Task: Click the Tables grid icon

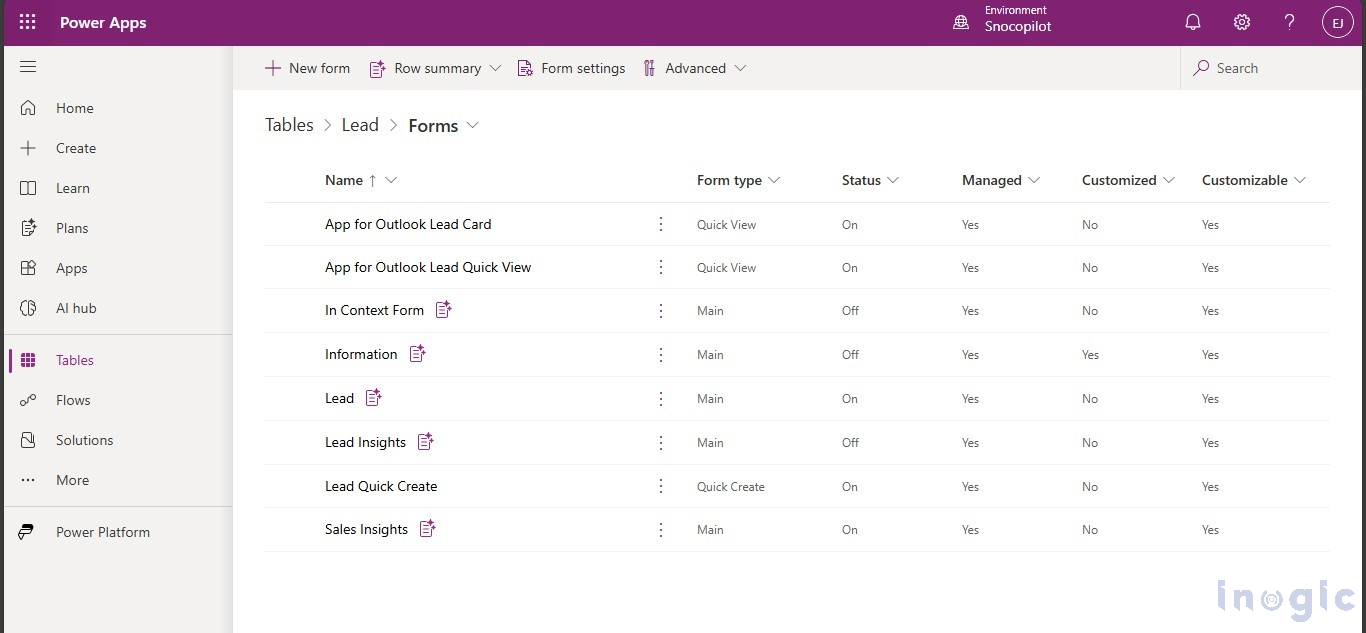Action: click(x=28, y=360)
